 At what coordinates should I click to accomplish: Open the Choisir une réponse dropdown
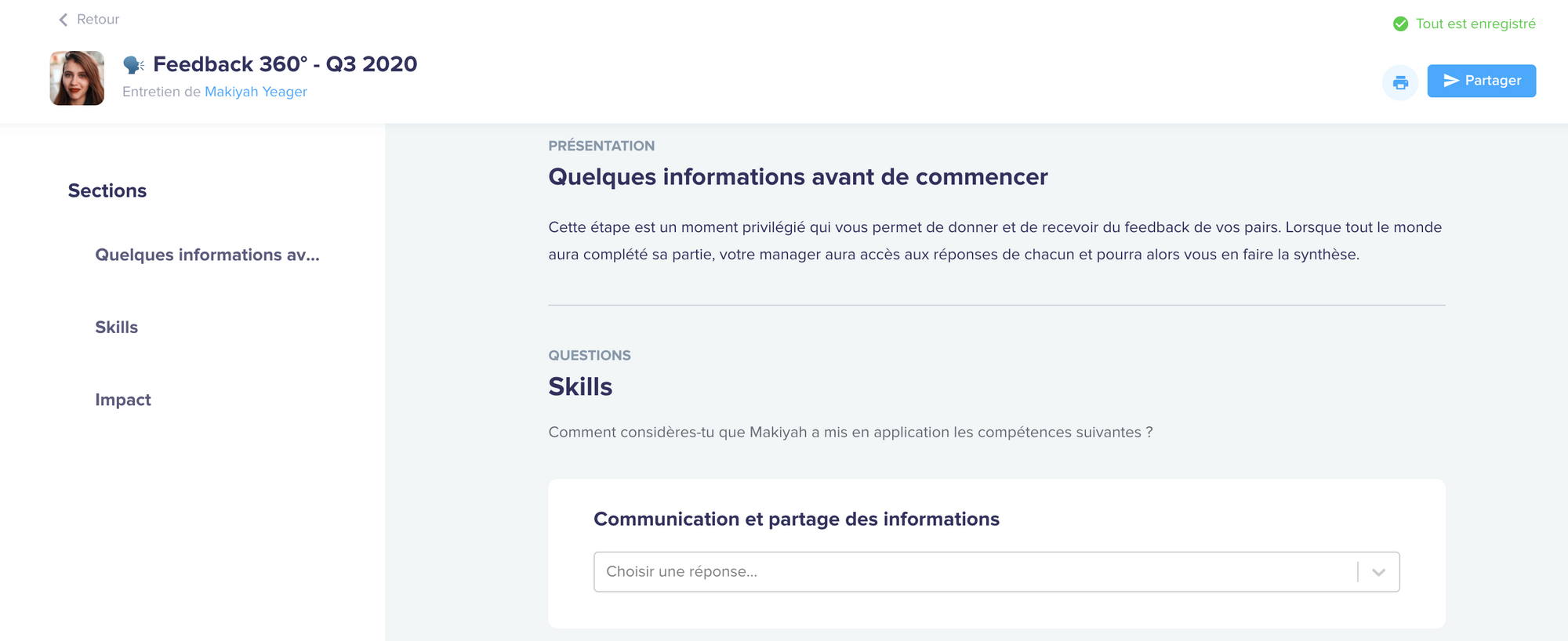[x=996, y=572]
